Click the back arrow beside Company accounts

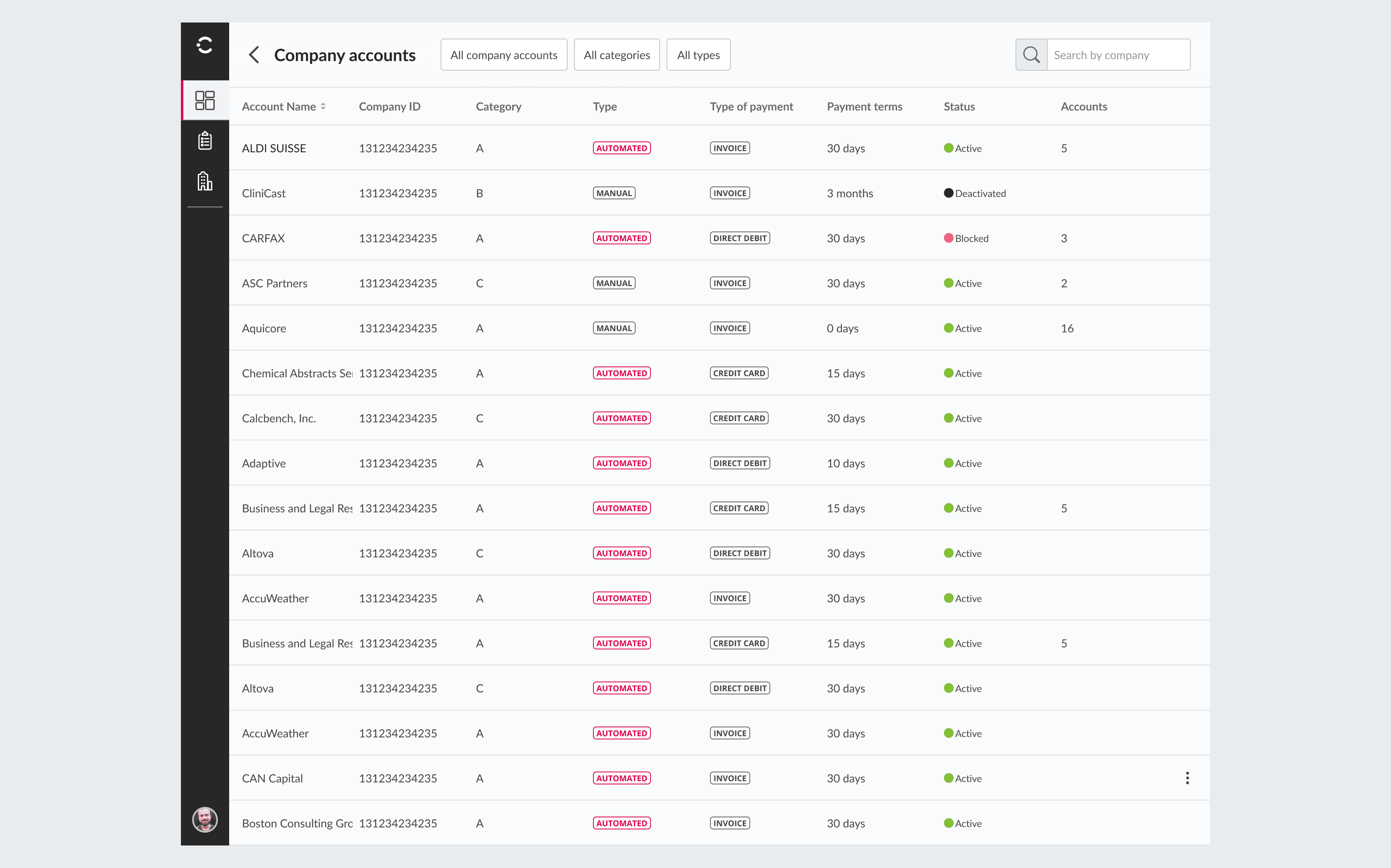point(254,55)
